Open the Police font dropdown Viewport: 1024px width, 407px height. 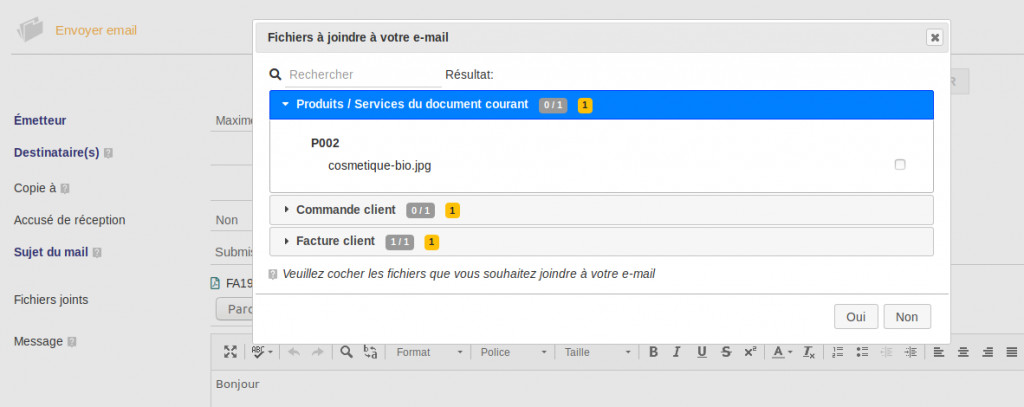[x=514, y=352]
